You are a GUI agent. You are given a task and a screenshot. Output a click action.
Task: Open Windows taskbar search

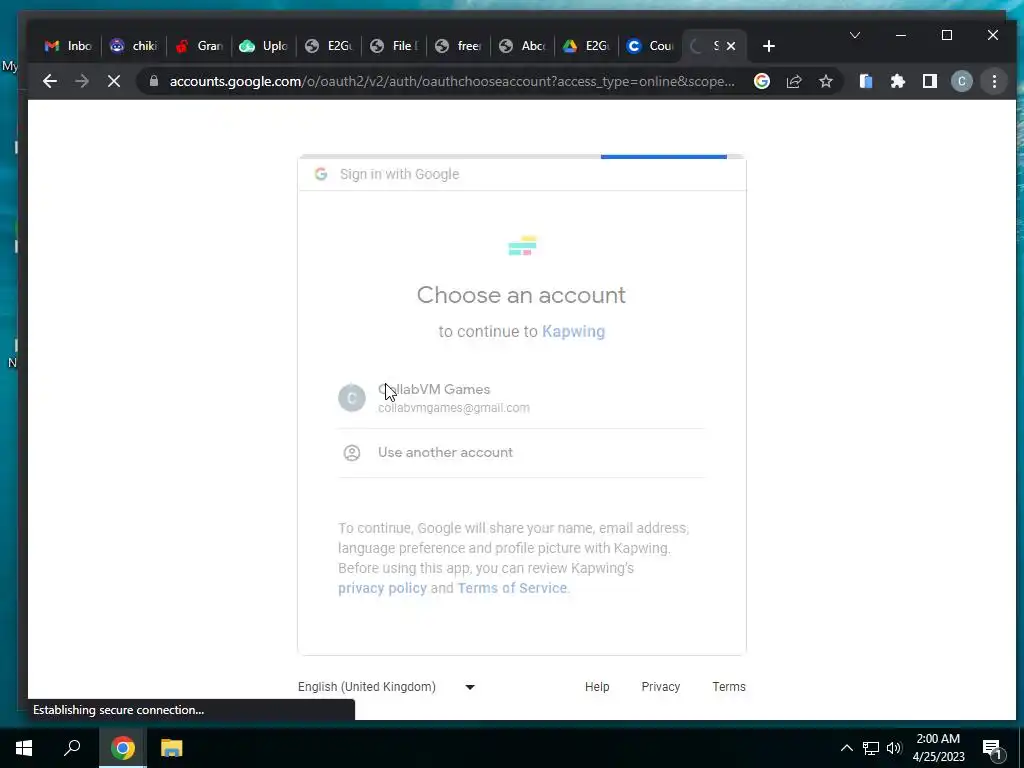point(72,748)
